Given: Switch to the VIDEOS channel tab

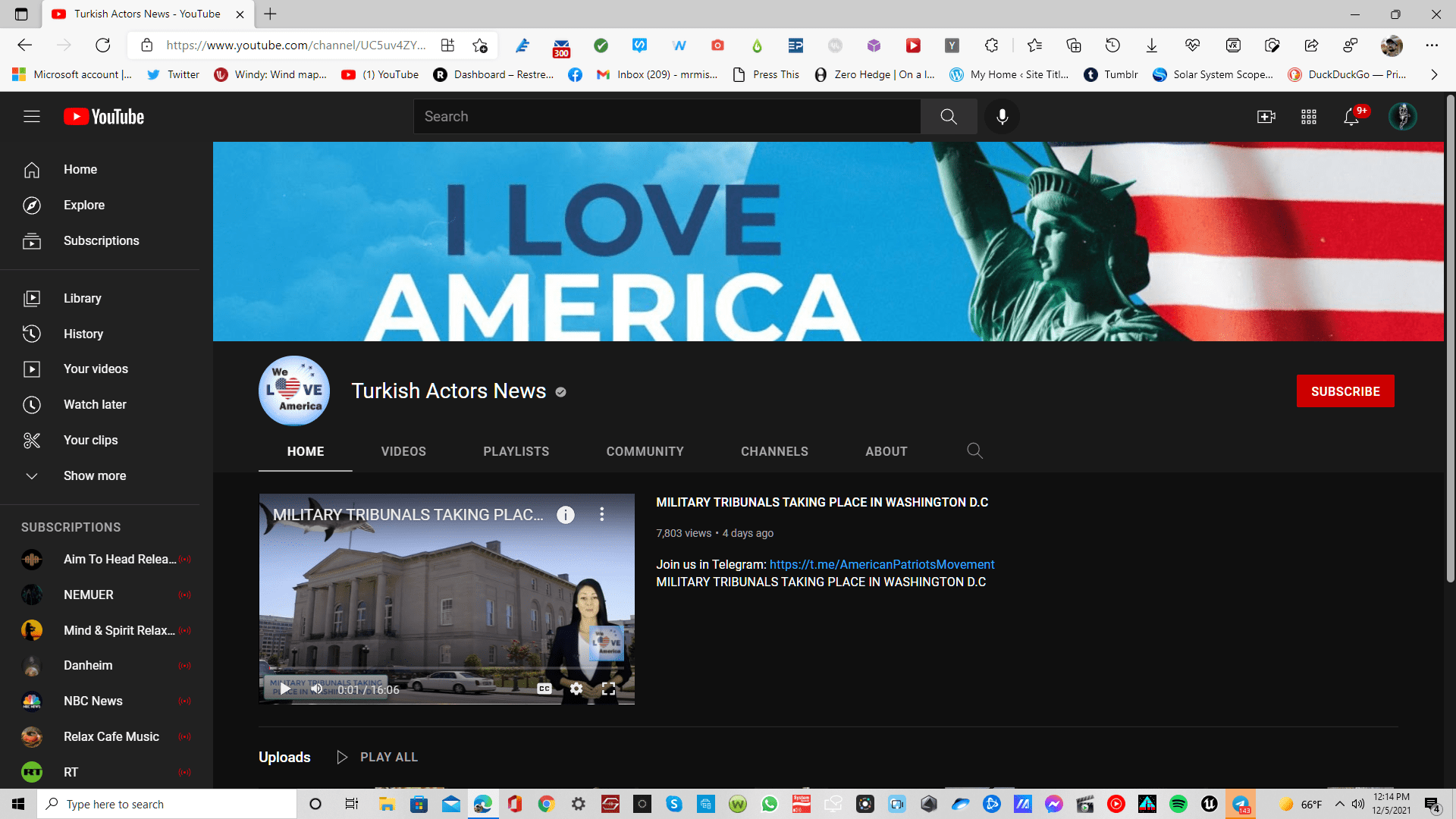Looking at the screenshot, I should [403, 451].
